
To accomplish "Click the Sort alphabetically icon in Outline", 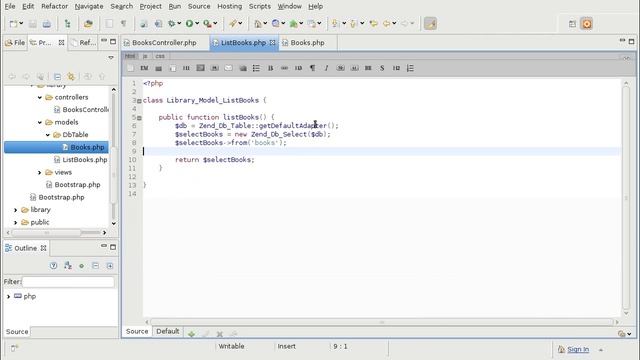I will [x=68, y=266].
